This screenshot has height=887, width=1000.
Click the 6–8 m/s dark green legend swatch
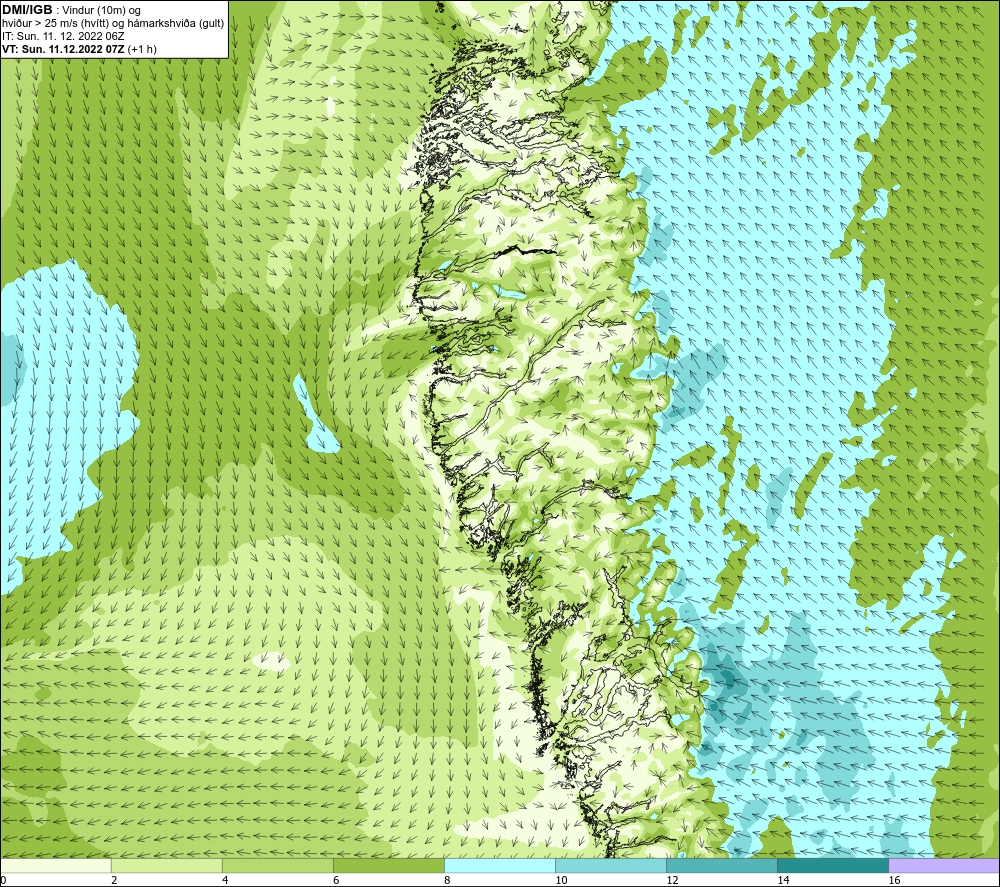point(388,866)
